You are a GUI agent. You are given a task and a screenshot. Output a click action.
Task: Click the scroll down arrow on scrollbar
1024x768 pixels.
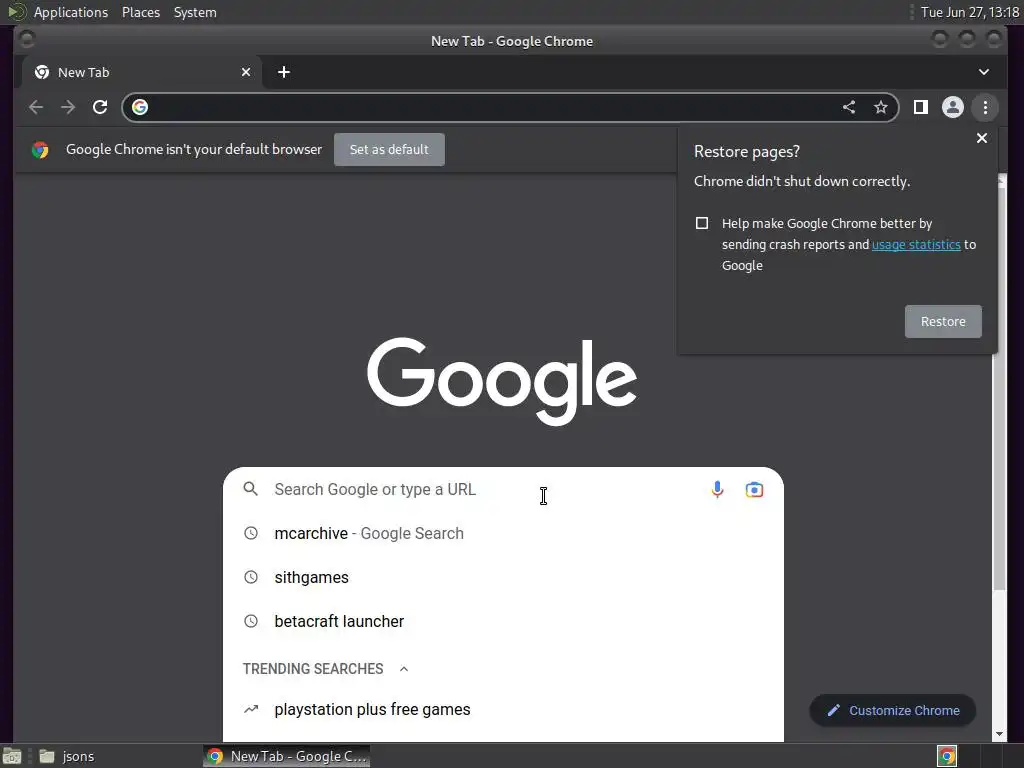[x=999, y=734]
